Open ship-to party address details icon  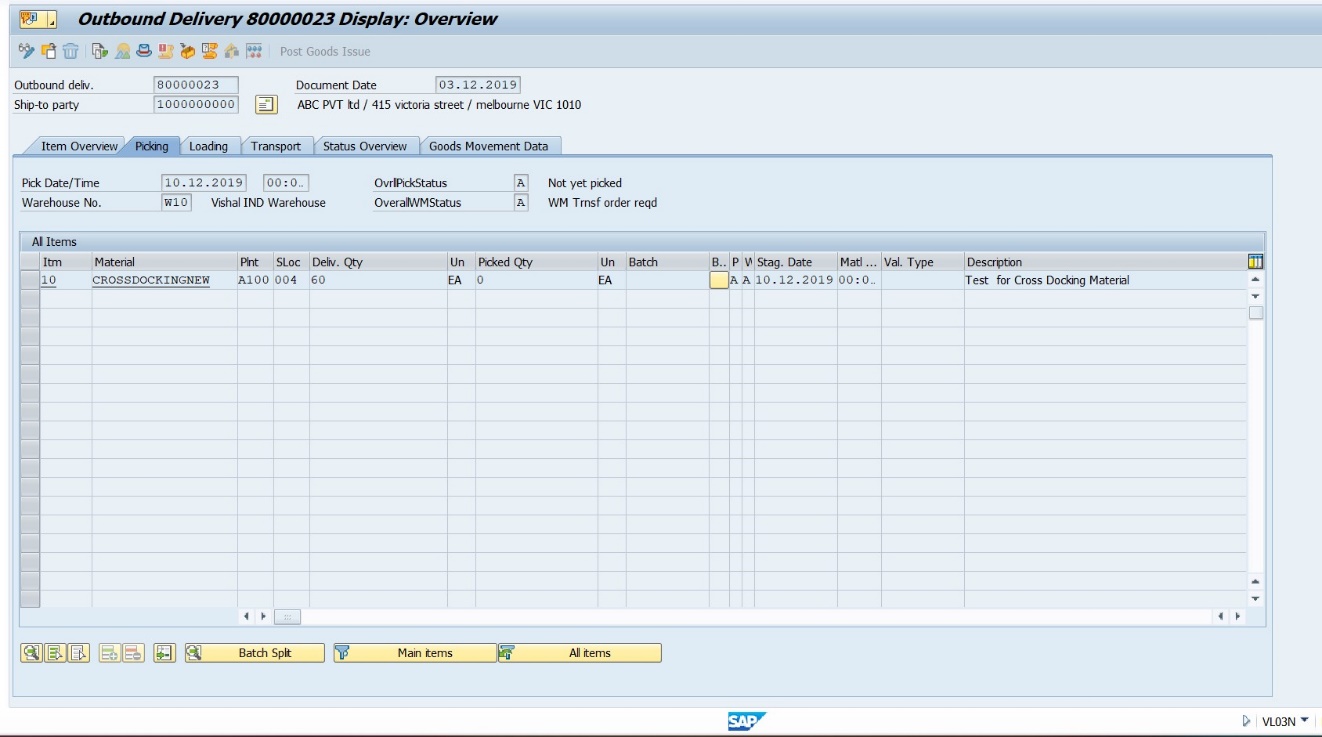pos(266,104)
